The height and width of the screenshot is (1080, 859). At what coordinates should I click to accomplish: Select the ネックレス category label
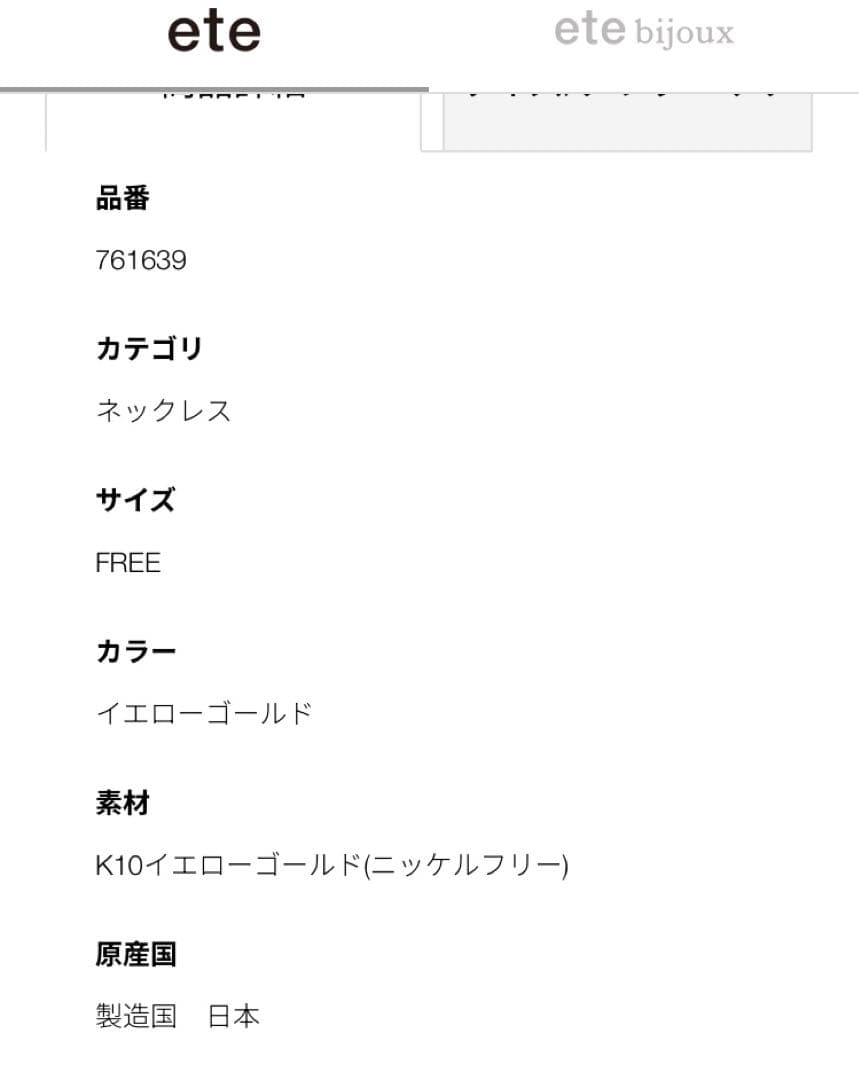[x=162, y=411]
